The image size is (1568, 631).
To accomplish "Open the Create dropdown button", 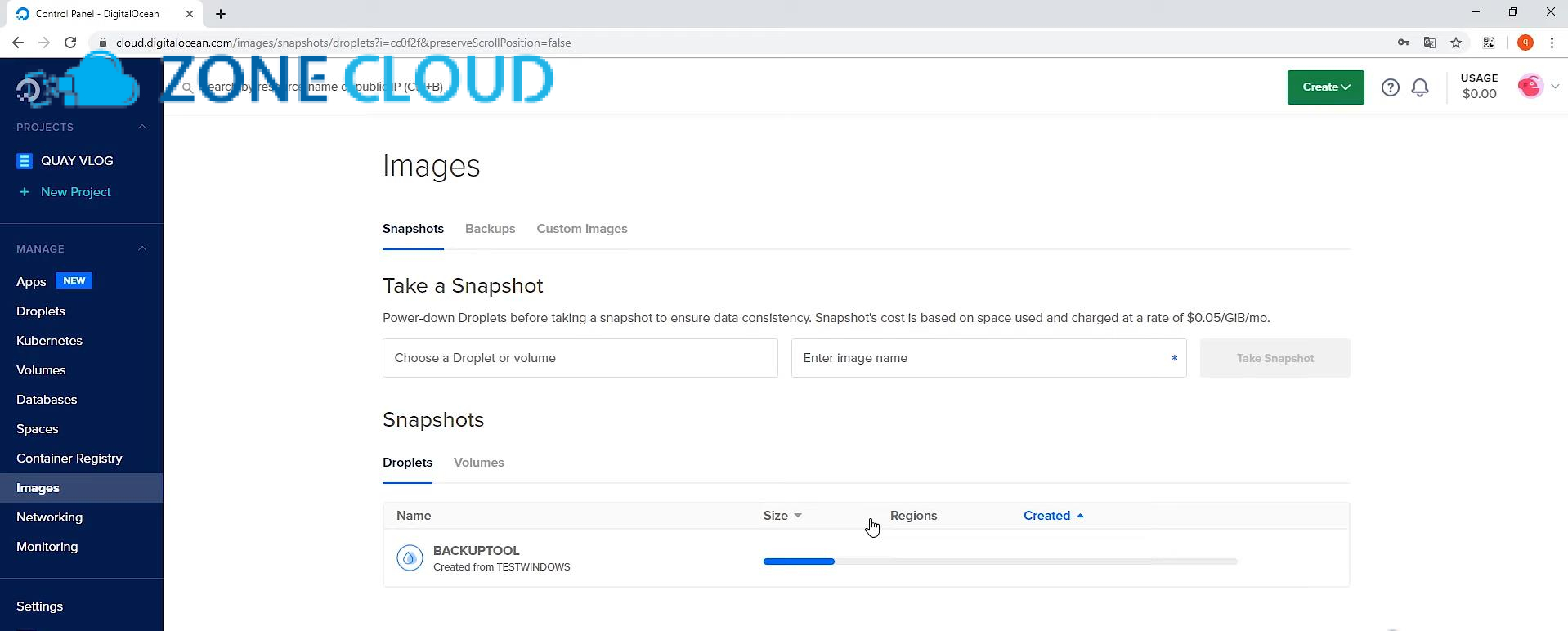I will [1325, 87].
